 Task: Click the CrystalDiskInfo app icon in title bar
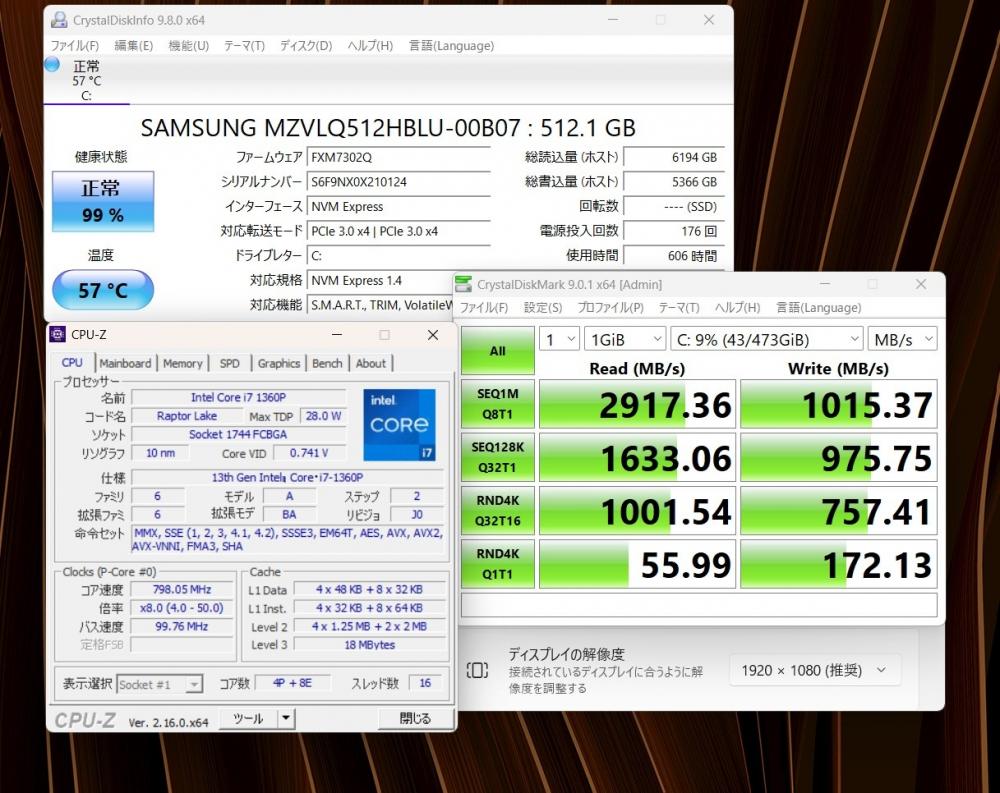59,20
